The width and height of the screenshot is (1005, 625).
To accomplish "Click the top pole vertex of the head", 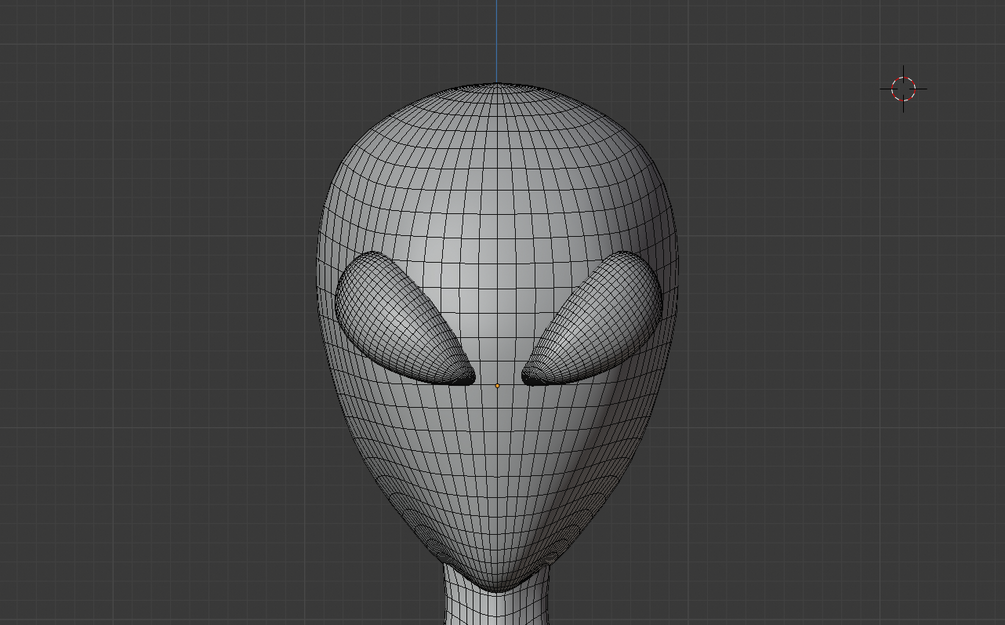I will coord(497,85).
